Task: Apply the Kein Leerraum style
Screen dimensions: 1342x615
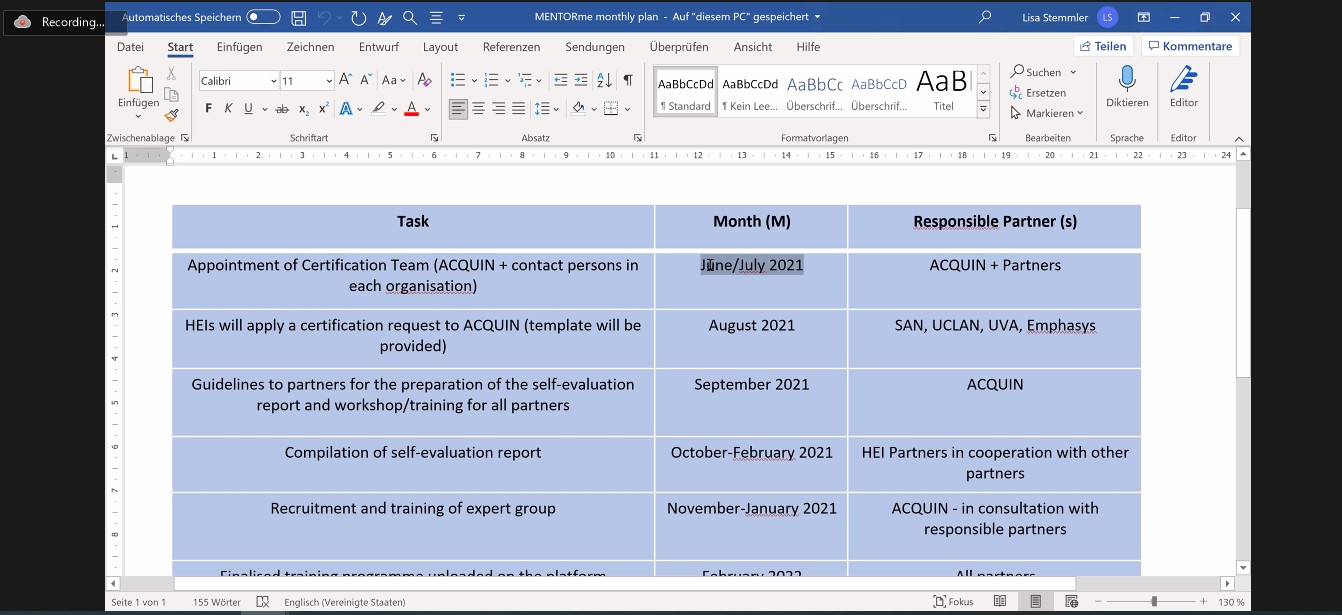Action: [750, 90]
